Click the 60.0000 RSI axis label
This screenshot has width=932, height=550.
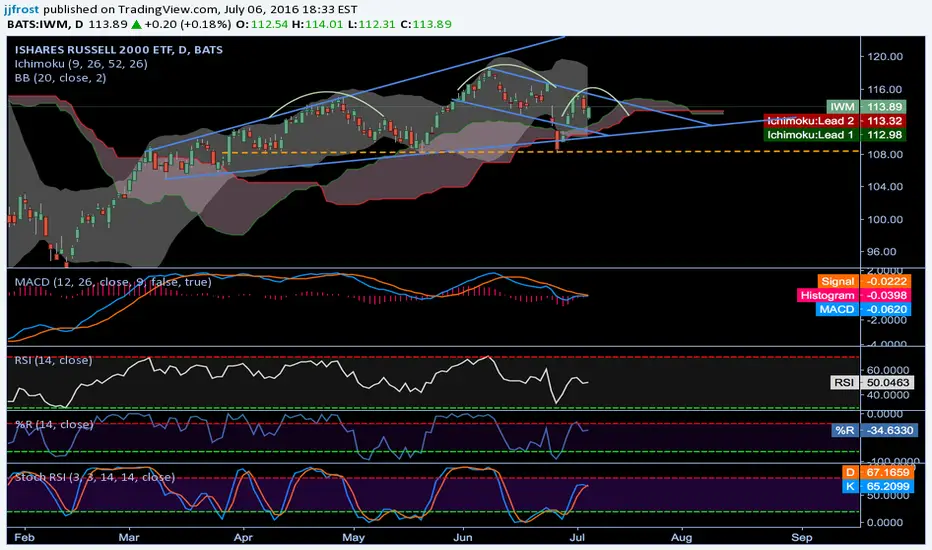pos(890,370)
